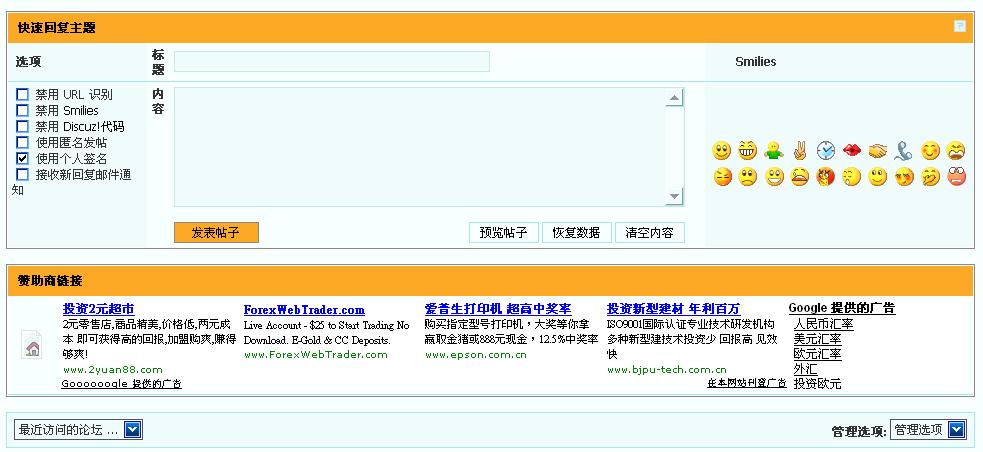Insert the red flaming rage smiley
Viewport: 983px width, 452px height.
click(x=826, y=177)
